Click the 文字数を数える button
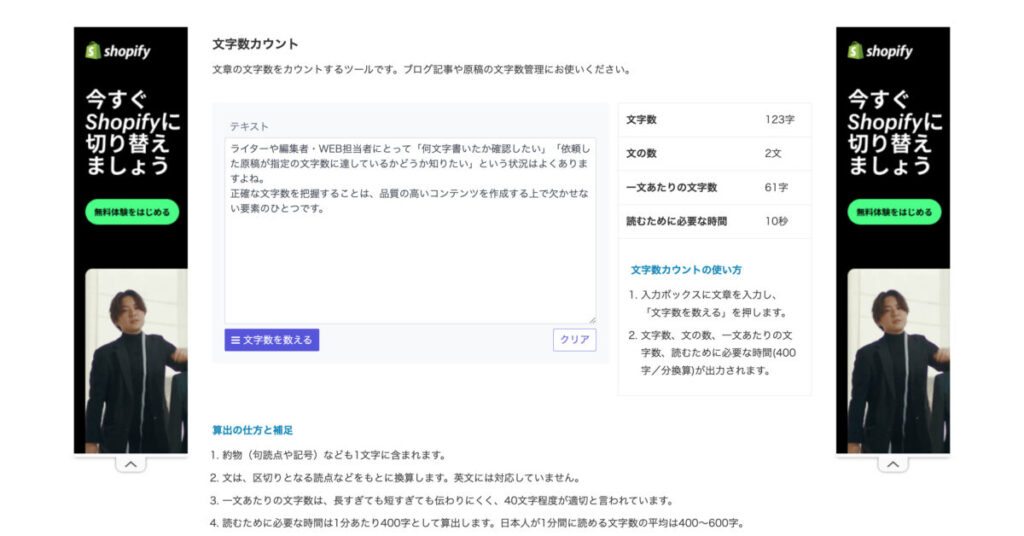The image size is (1024, 536). pyautogui.click(x=272, y=340)
